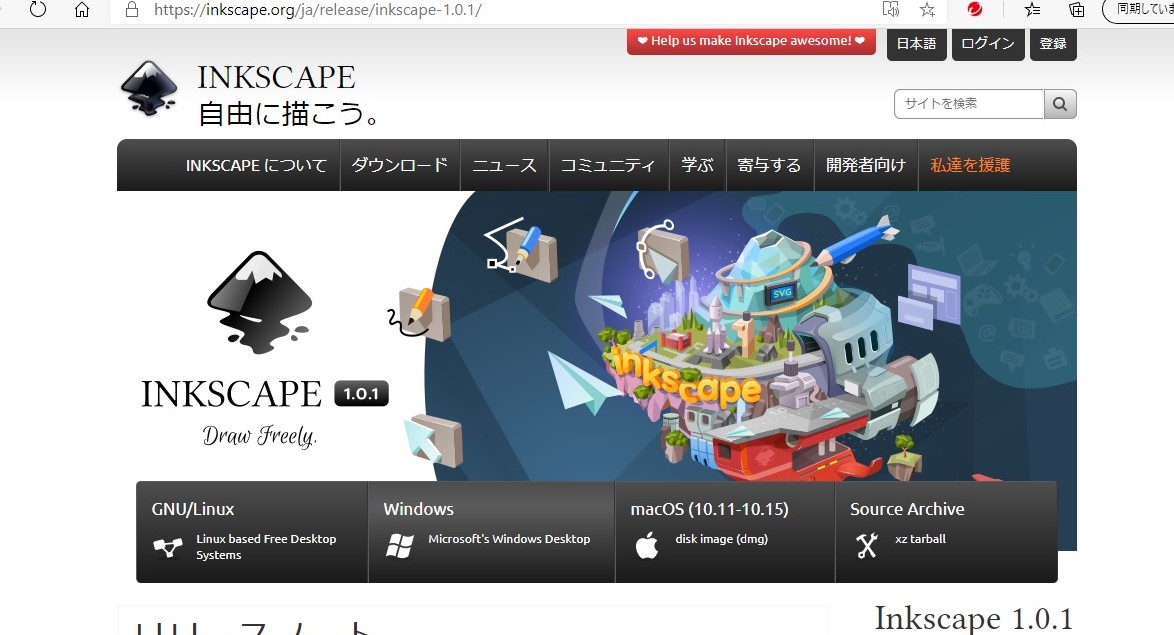
Task: Click the Source Archive tools icon
Action: coord(867,546)
